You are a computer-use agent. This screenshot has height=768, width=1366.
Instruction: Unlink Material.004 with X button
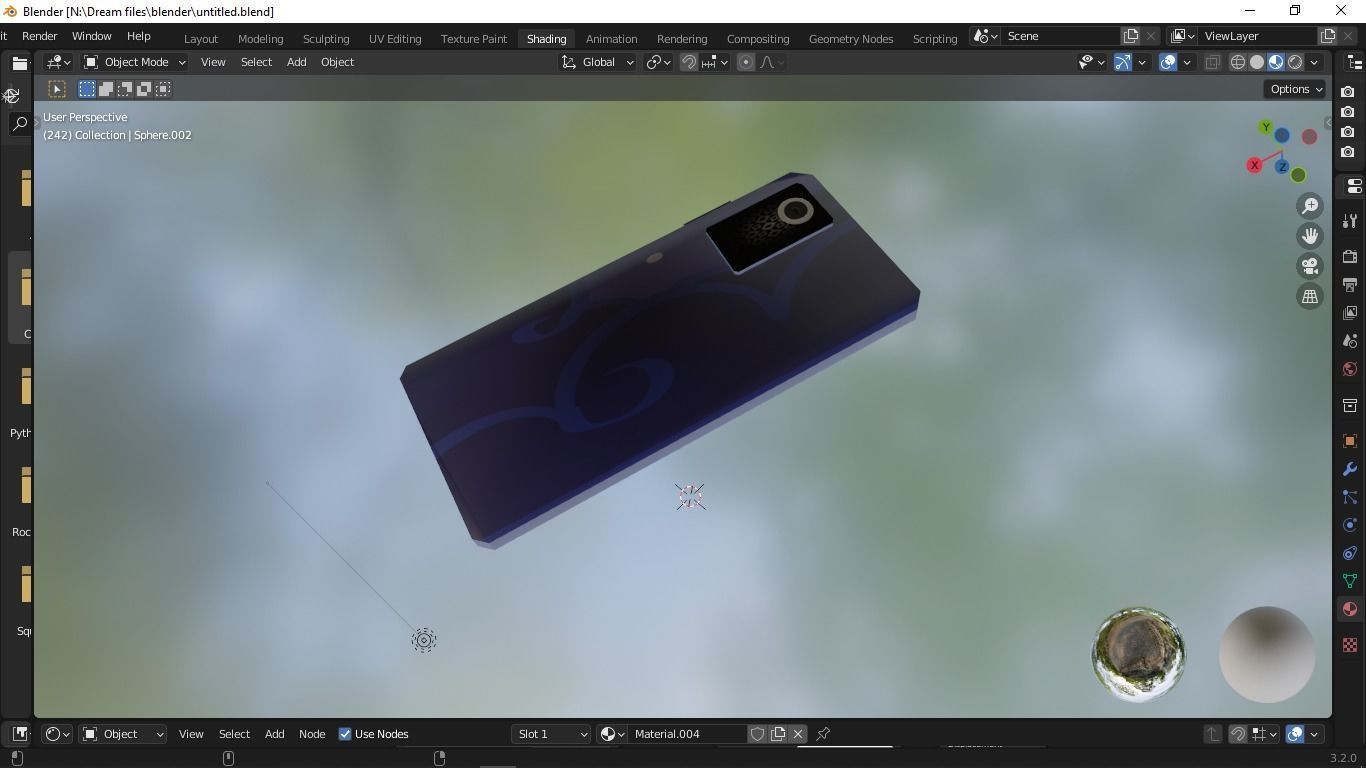(798, 734)
